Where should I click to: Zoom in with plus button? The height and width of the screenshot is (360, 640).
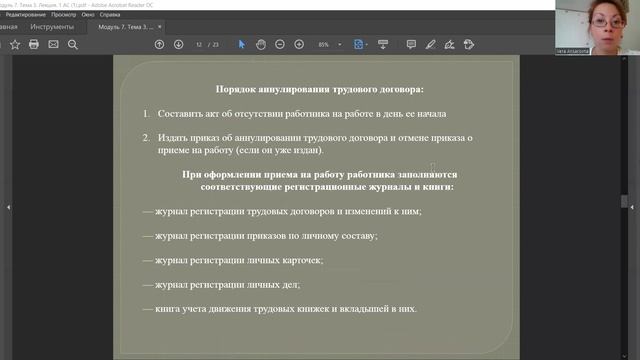coord(299,44)
